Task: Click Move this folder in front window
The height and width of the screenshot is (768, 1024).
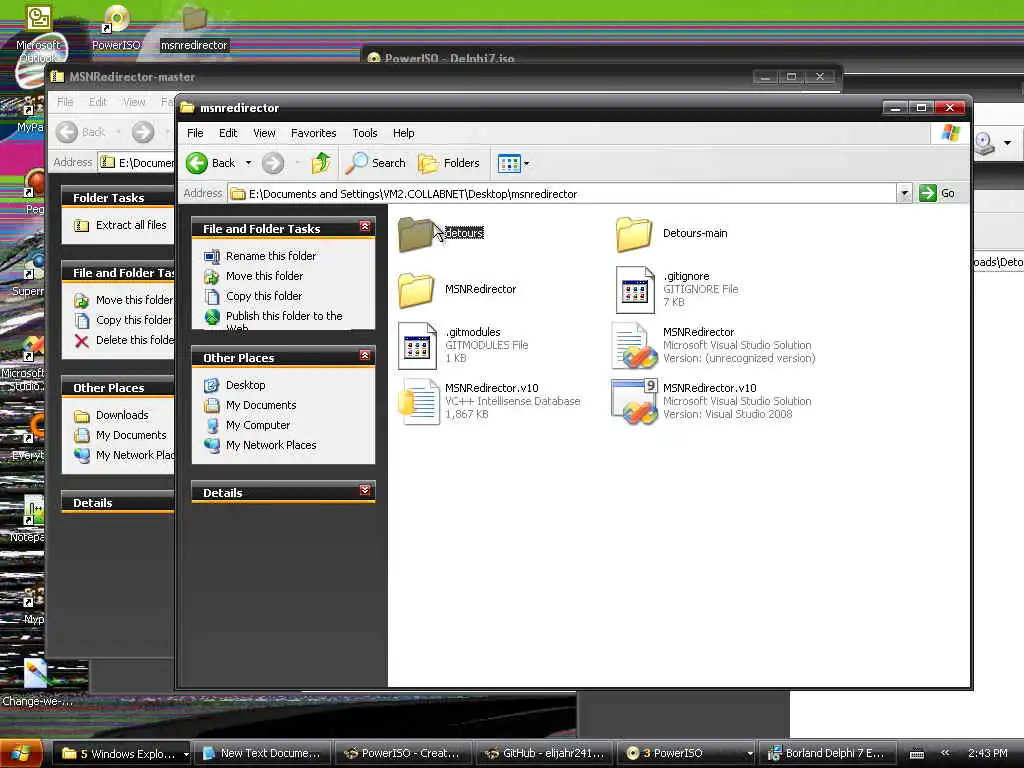Action: coord(264,276)
